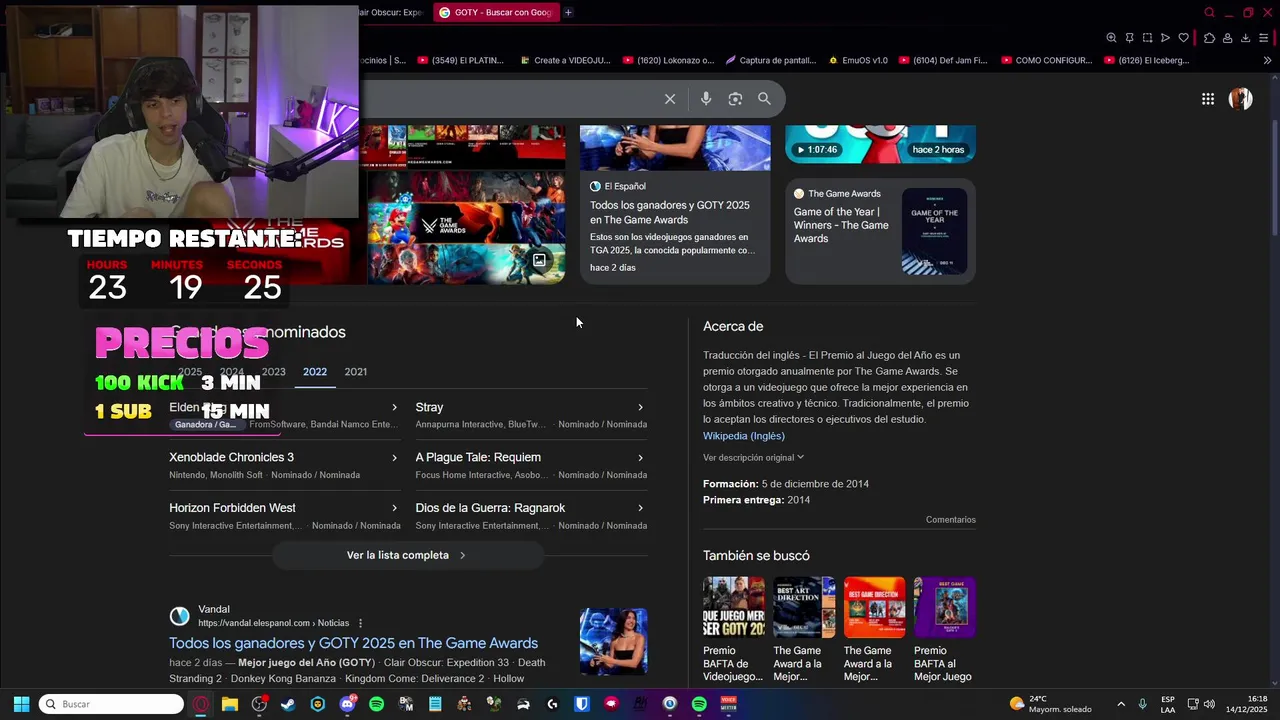Open Discord from the taskbar
Viewport: 1280px width, 720px height.
point(347,704)
